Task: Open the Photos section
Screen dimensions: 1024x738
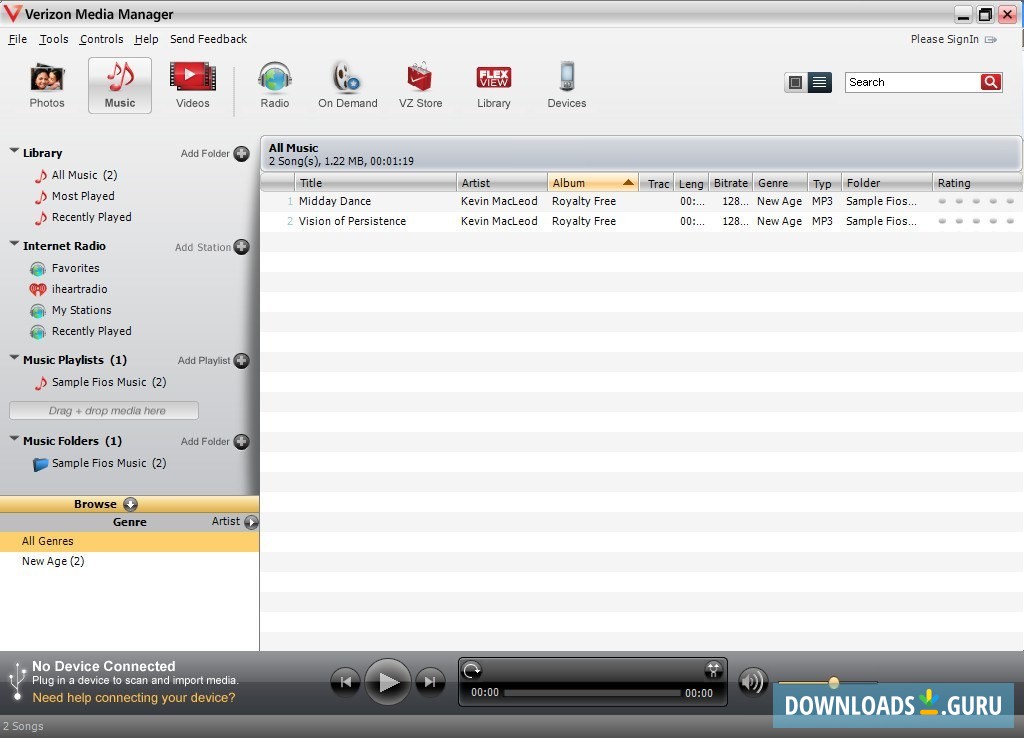Action: pos(46,85)
